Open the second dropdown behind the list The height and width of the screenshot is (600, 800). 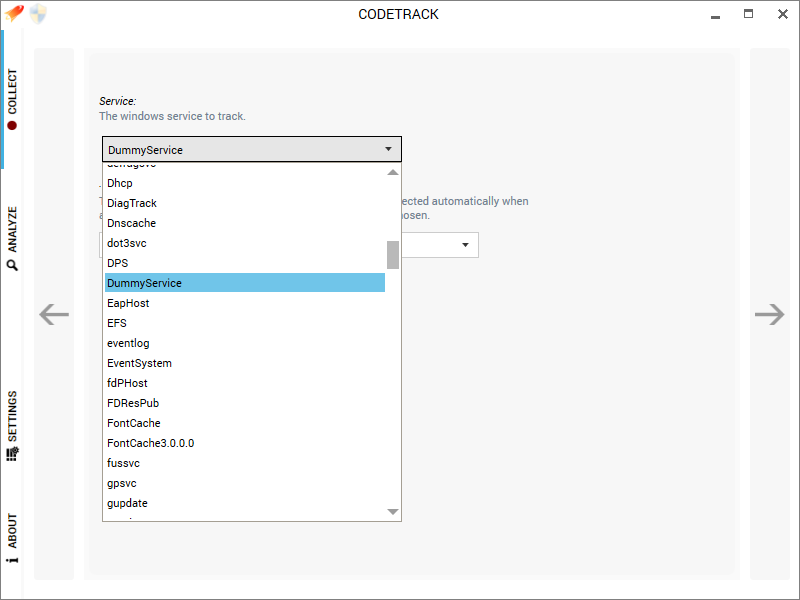[x=465, y=245]
